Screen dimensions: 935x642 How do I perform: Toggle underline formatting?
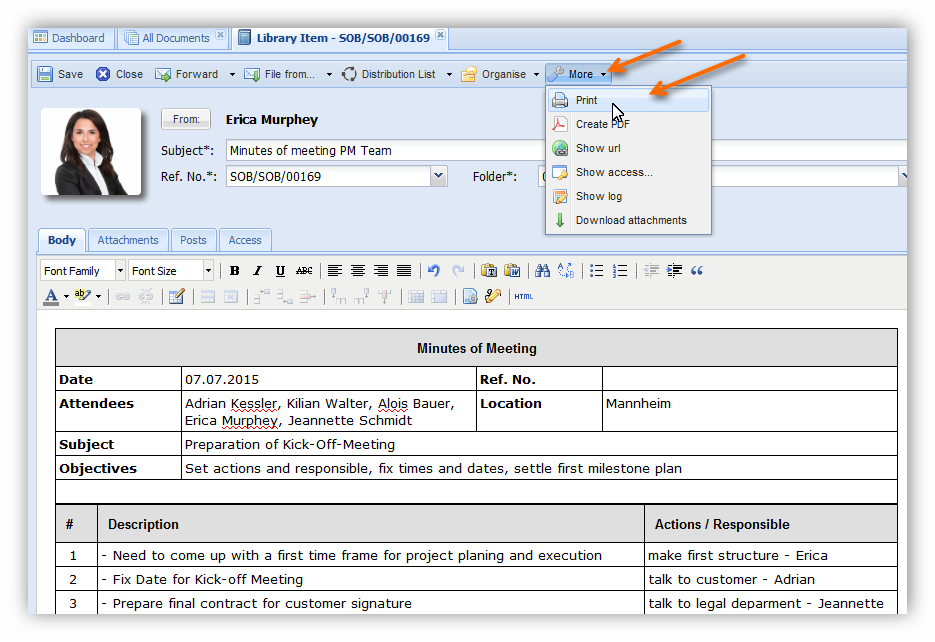[280, 271]
